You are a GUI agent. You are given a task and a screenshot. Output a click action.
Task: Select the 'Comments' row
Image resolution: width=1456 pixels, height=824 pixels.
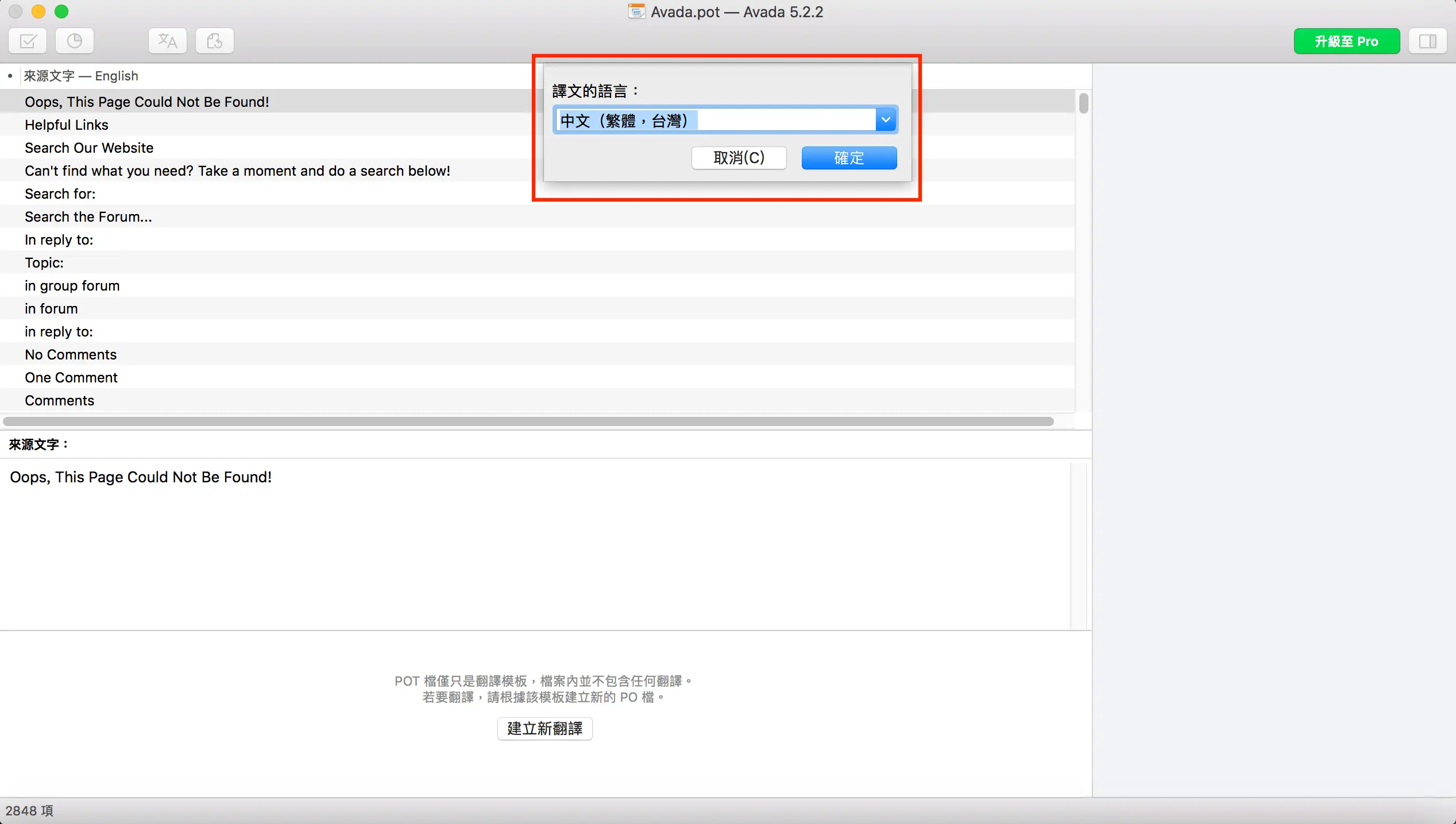click(537, 400)
